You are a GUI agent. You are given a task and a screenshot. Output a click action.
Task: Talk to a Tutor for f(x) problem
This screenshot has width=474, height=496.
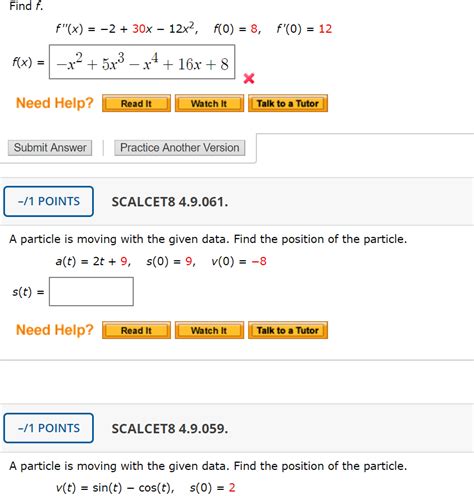(288, 103)
